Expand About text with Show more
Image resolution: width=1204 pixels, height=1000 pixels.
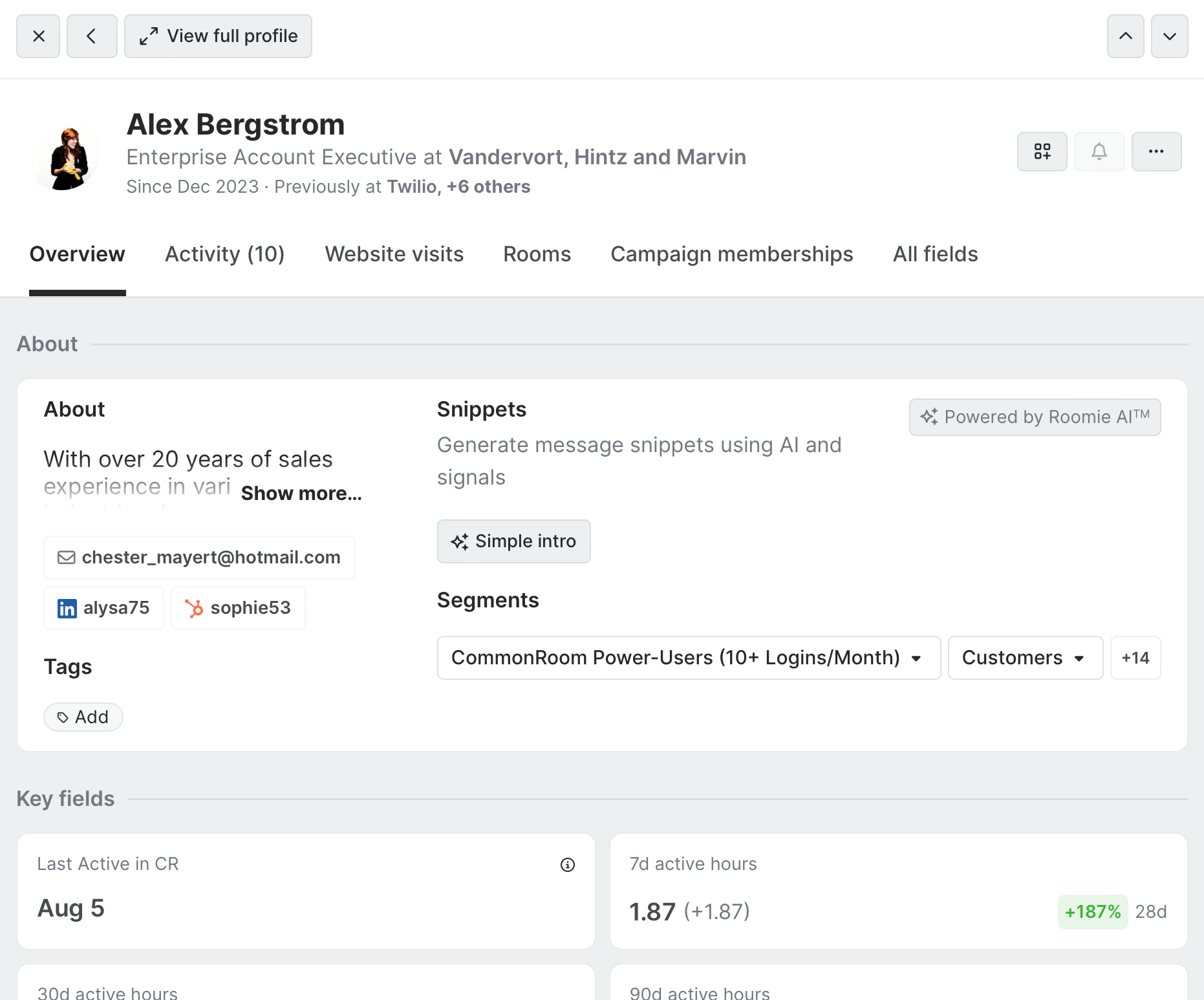(x=301, y=494)
